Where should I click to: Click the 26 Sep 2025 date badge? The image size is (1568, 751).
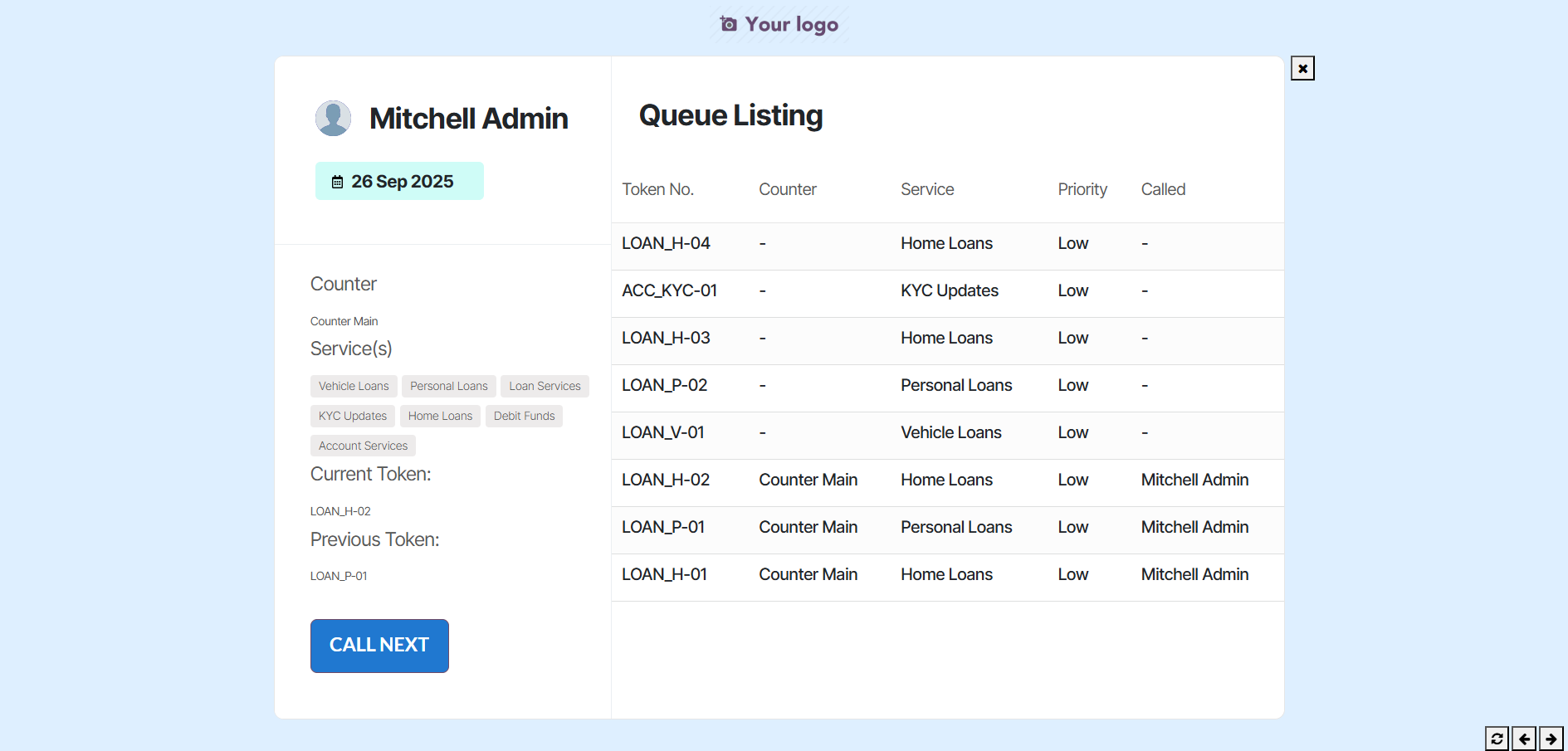click(399, 181)
